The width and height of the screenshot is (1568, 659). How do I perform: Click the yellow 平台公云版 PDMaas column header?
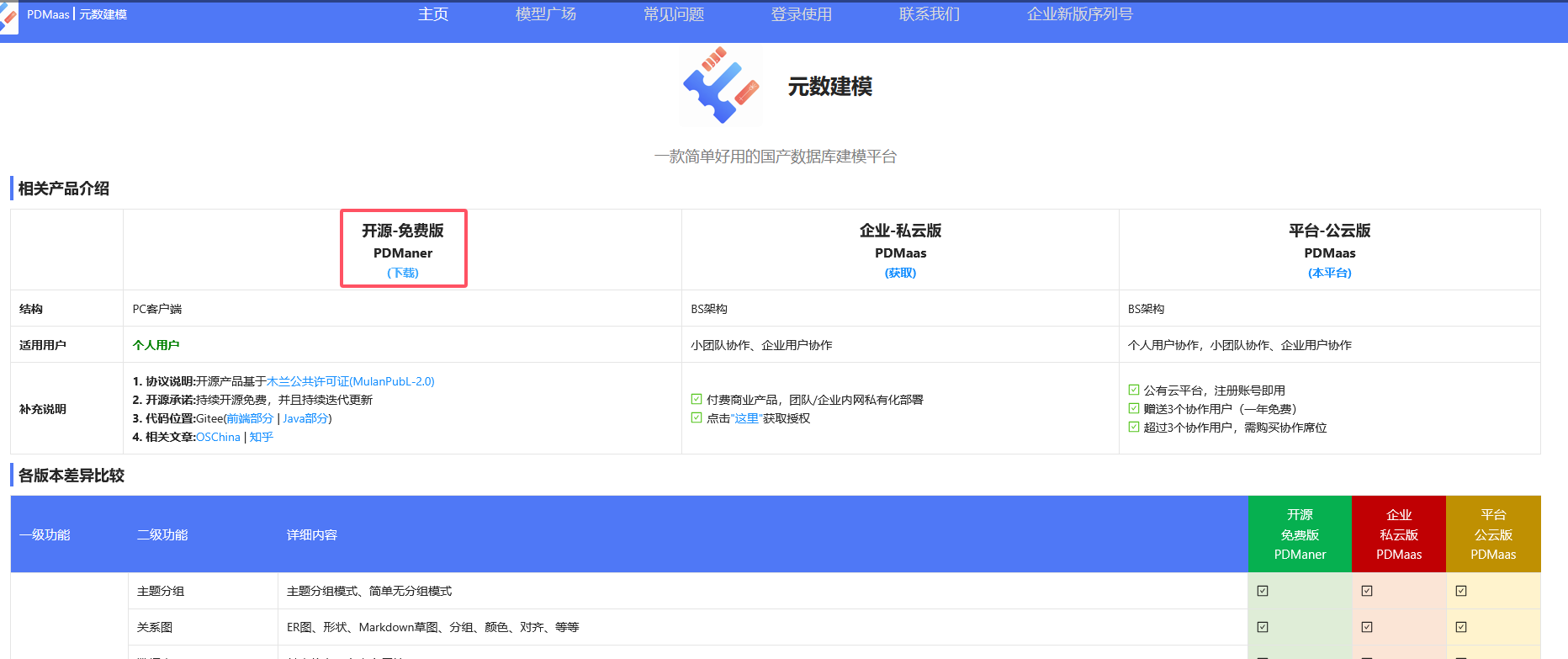1493,534
